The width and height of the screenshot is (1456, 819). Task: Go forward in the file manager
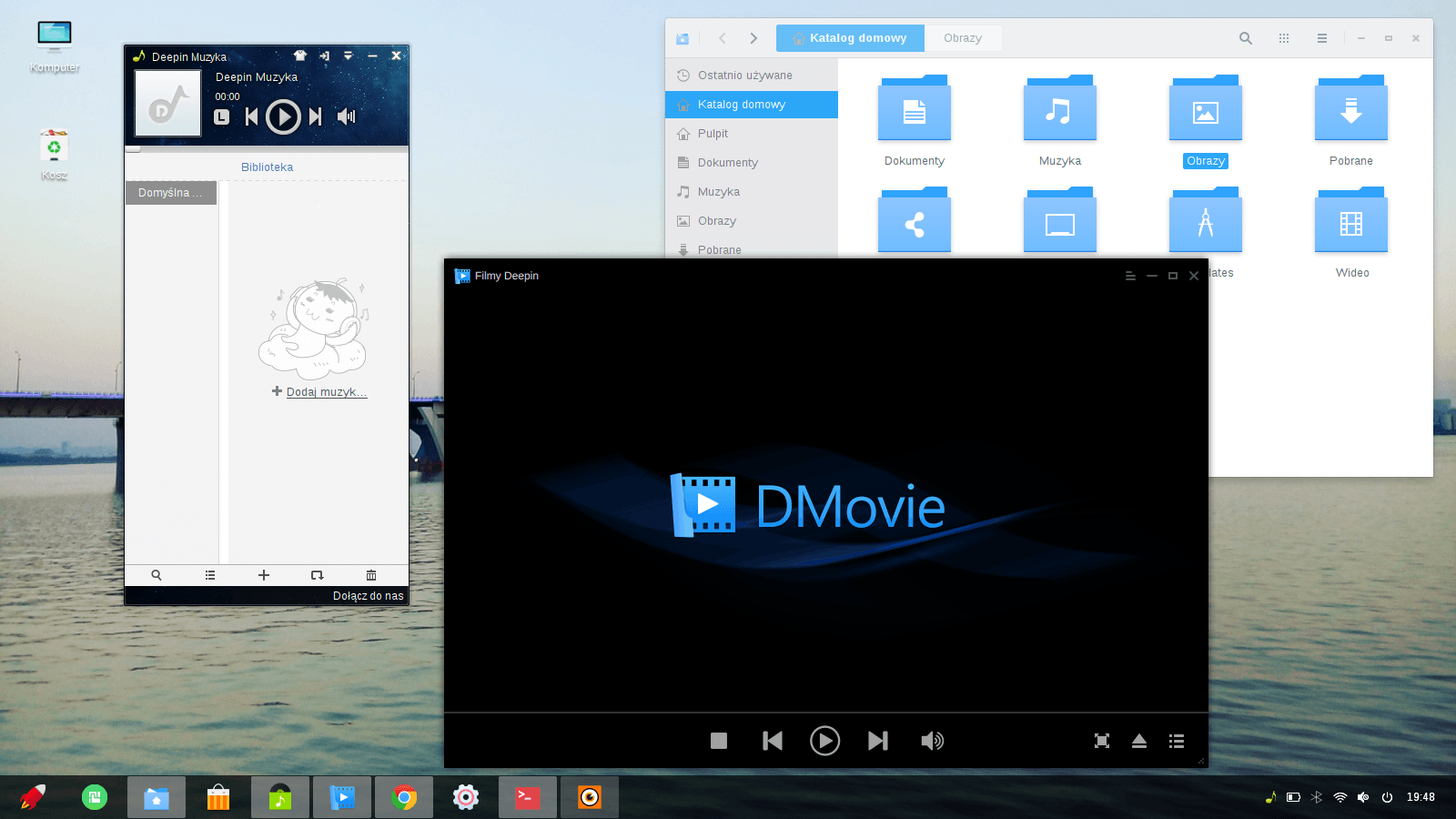[x=753, y=38]
